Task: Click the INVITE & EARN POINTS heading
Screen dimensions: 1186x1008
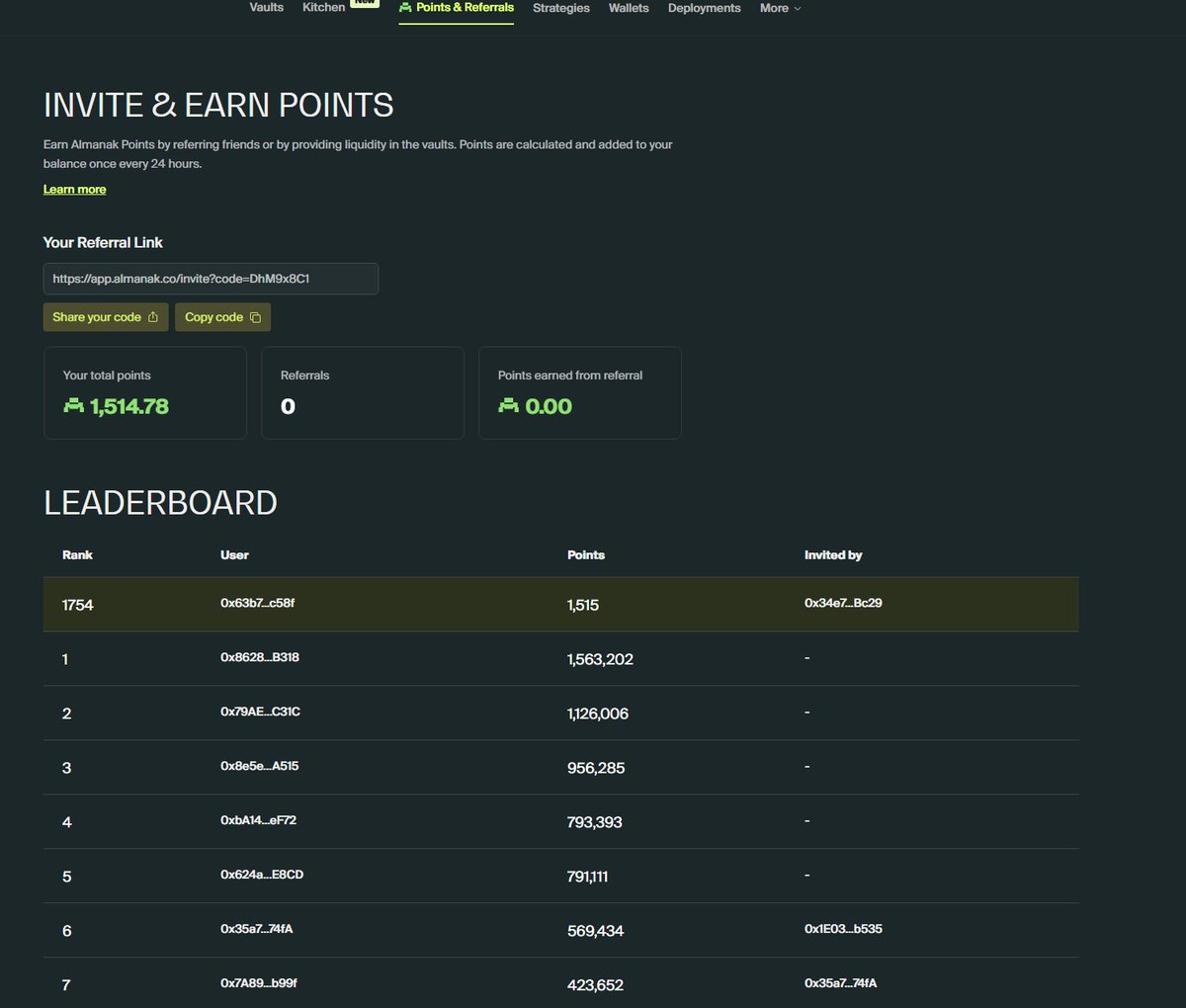Action: (x=218, y=105)
